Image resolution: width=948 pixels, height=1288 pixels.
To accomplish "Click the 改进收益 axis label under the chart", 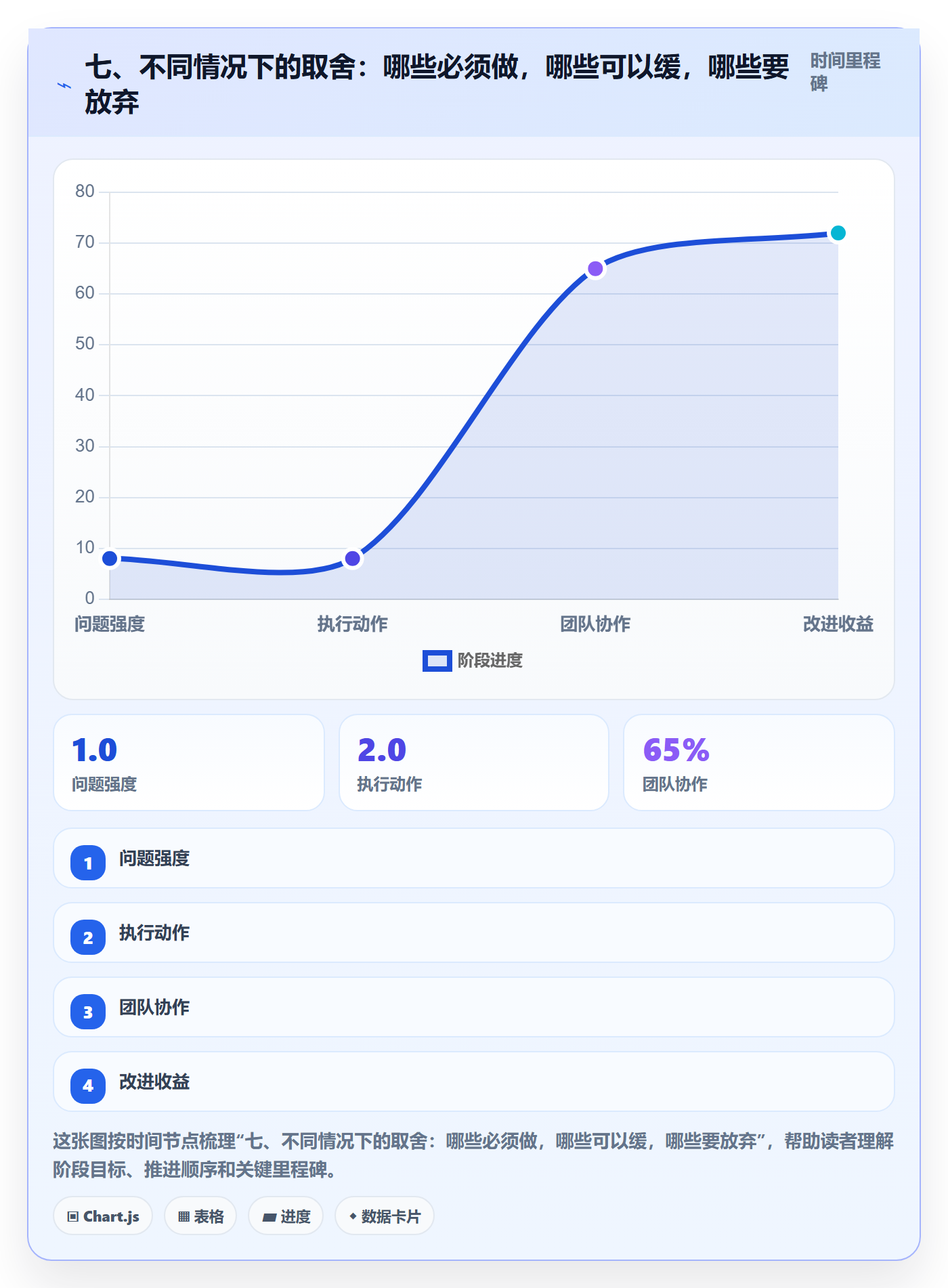I will tap(838, 624).
